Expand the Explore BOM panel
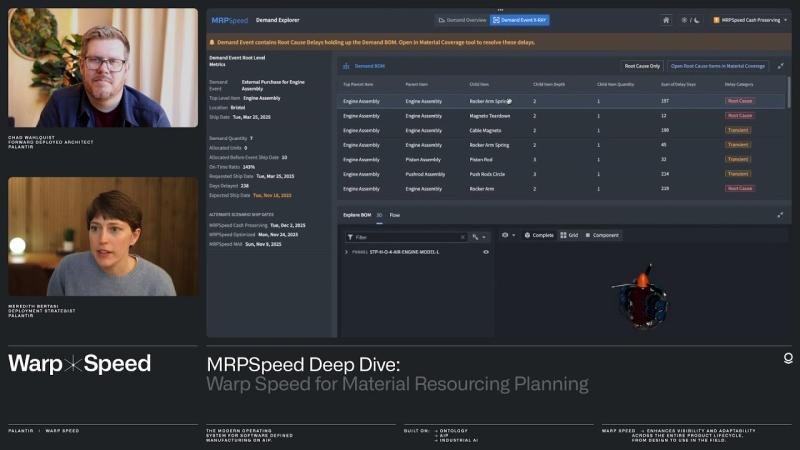 (780, 215)
